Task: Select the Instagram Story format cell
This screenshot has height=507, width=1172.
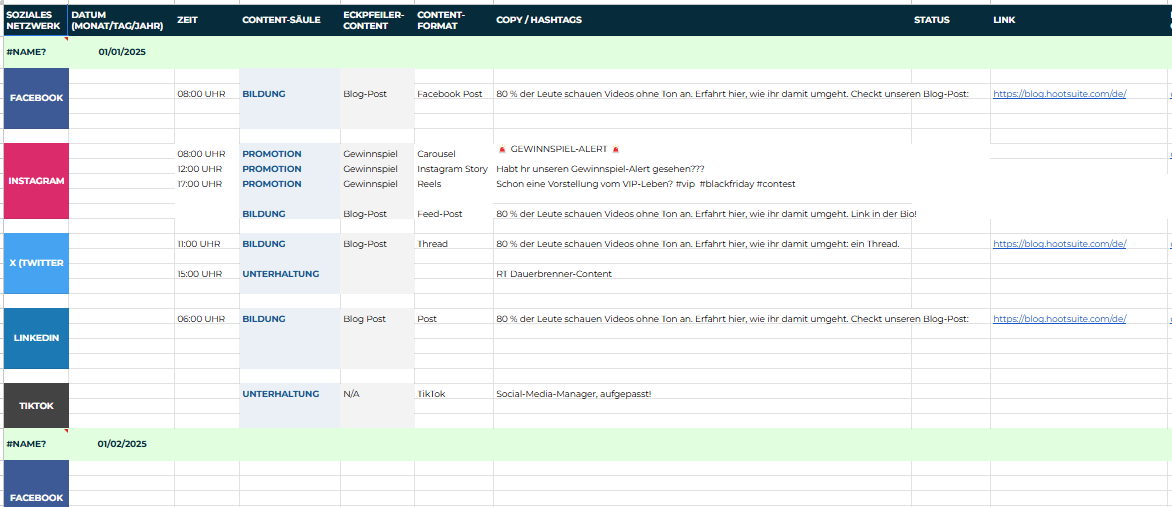Action: point(452,169)
